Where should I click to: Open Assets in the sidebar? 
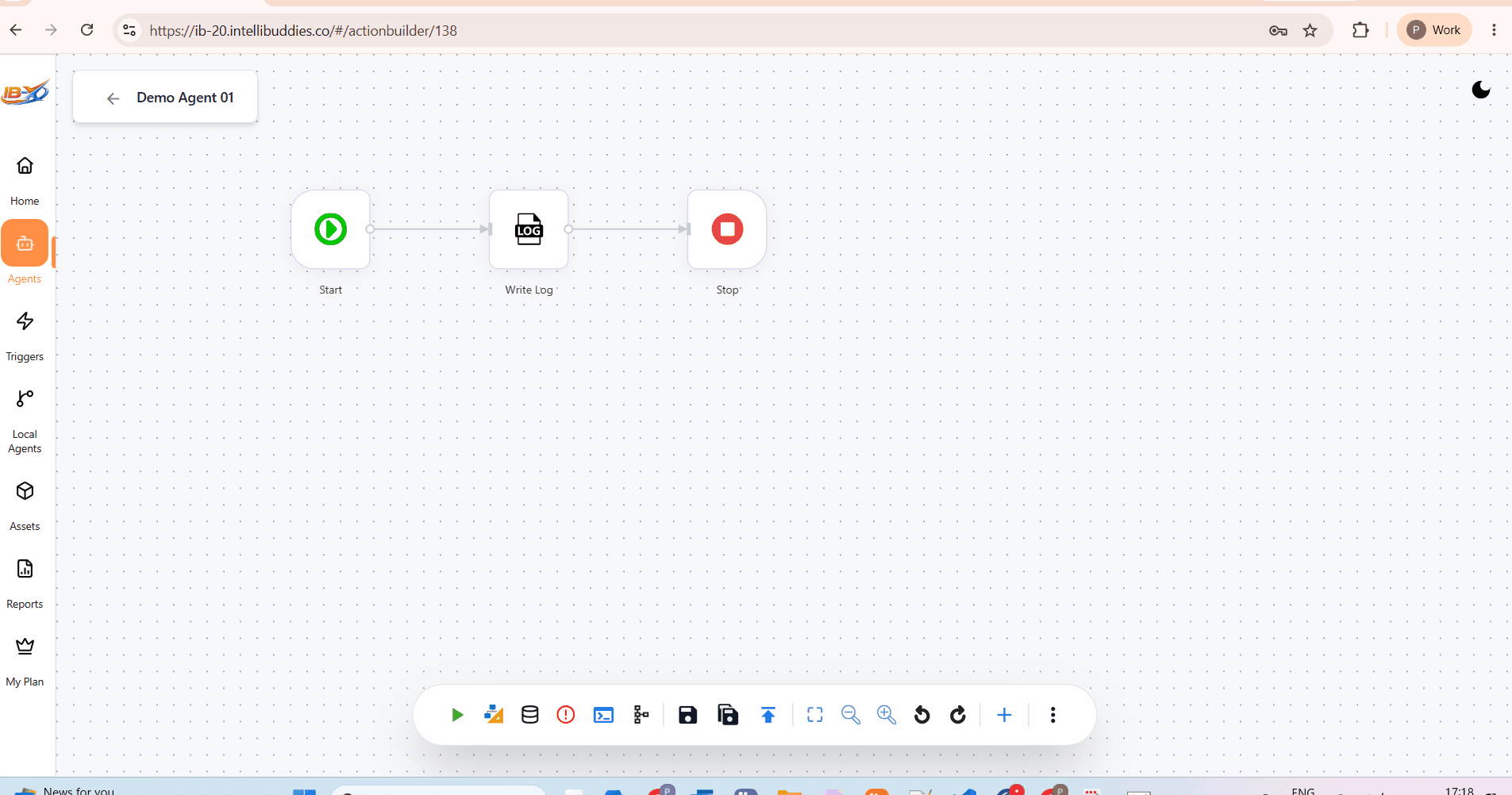click(x=25, y=505)
